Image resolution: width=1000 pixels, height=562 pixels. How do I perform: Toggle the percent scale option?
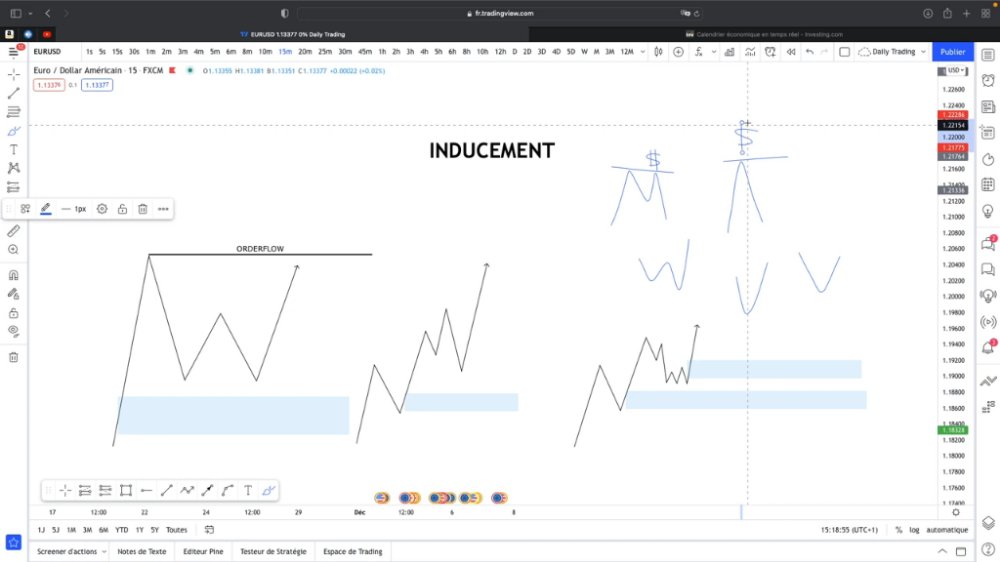click(x=899, y=530)
